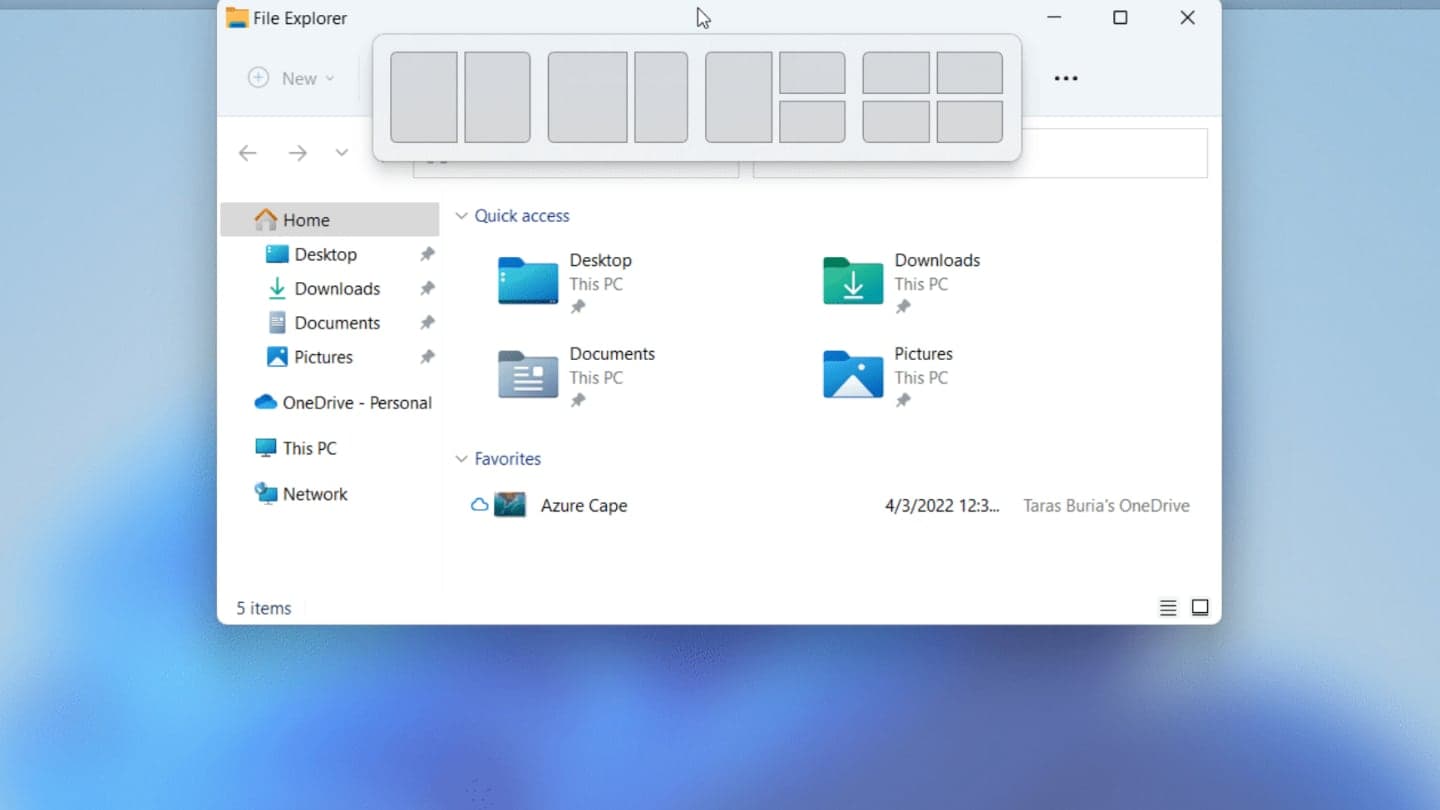Viewport: 1440px width, 810px height.
Task: Navigate back with the back arrow
Action: (248, 153)
